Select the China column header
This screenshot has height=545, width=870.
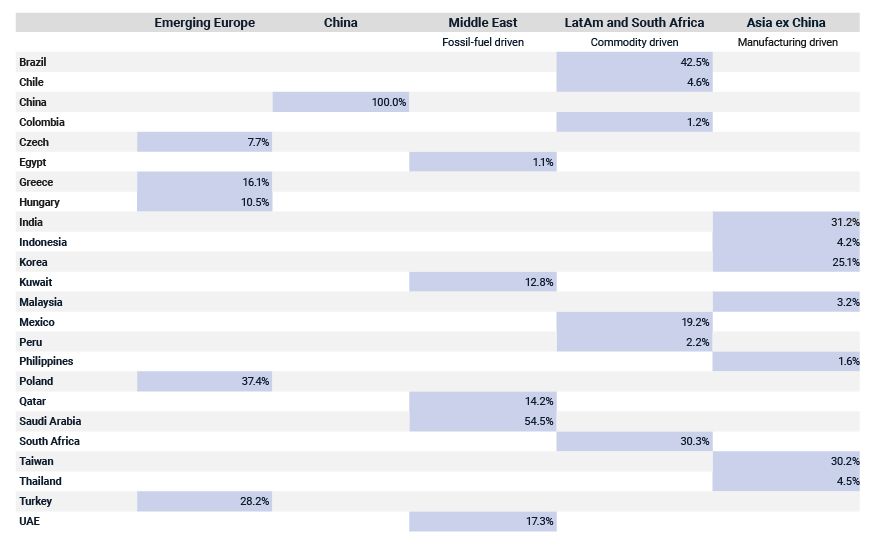pyautogui.click(x=340, y=23)
